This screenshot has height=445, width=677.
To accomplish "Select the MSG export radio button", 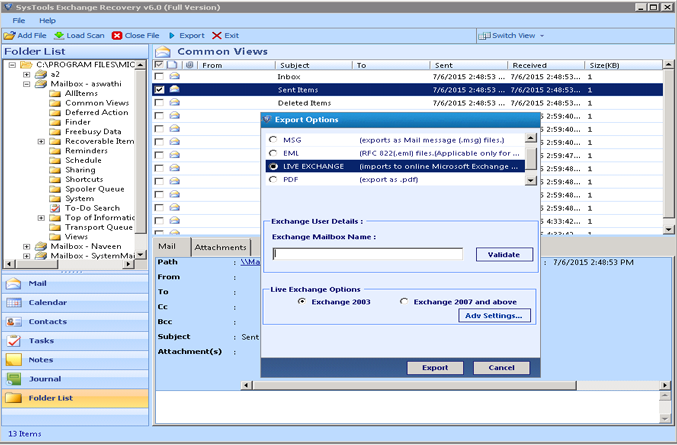I will tap(273, 140).
